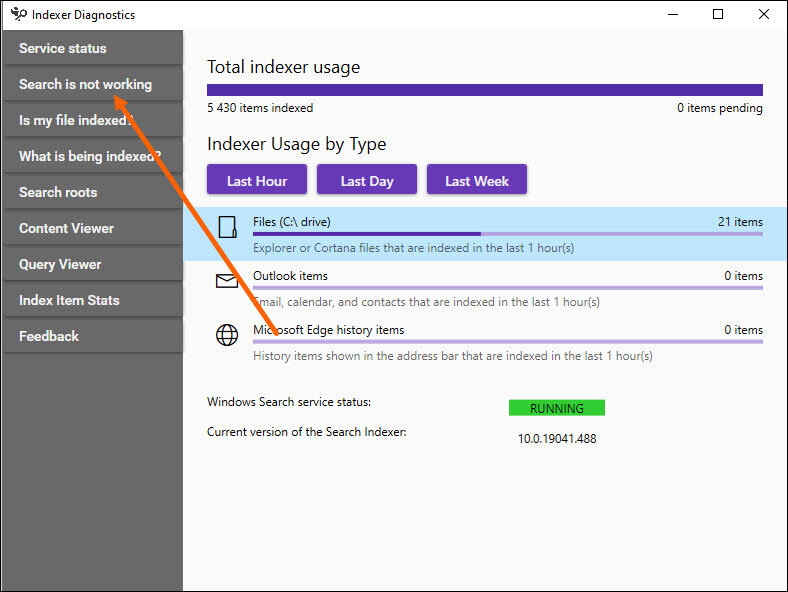Click the Files (C:\ drive) usage bar
The width and height of the screenshot is (788, 592).
508,234
